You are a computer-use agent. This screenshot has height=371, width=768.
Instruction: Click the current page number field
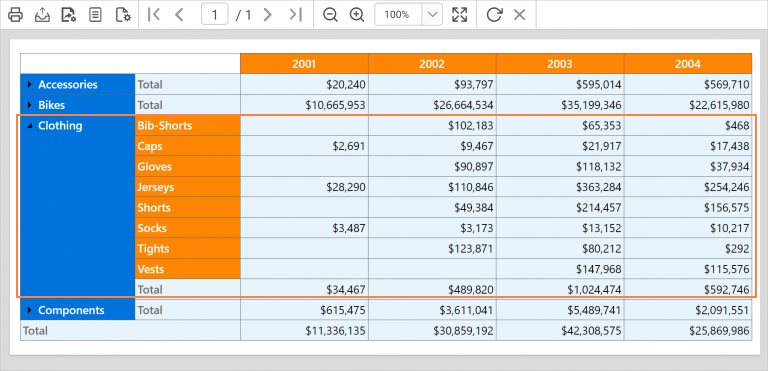coord(215,15)
